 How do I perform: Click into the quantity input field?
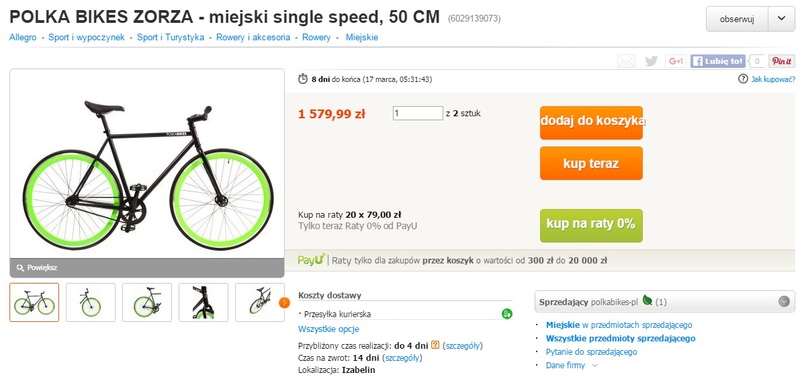coord(418,113)
